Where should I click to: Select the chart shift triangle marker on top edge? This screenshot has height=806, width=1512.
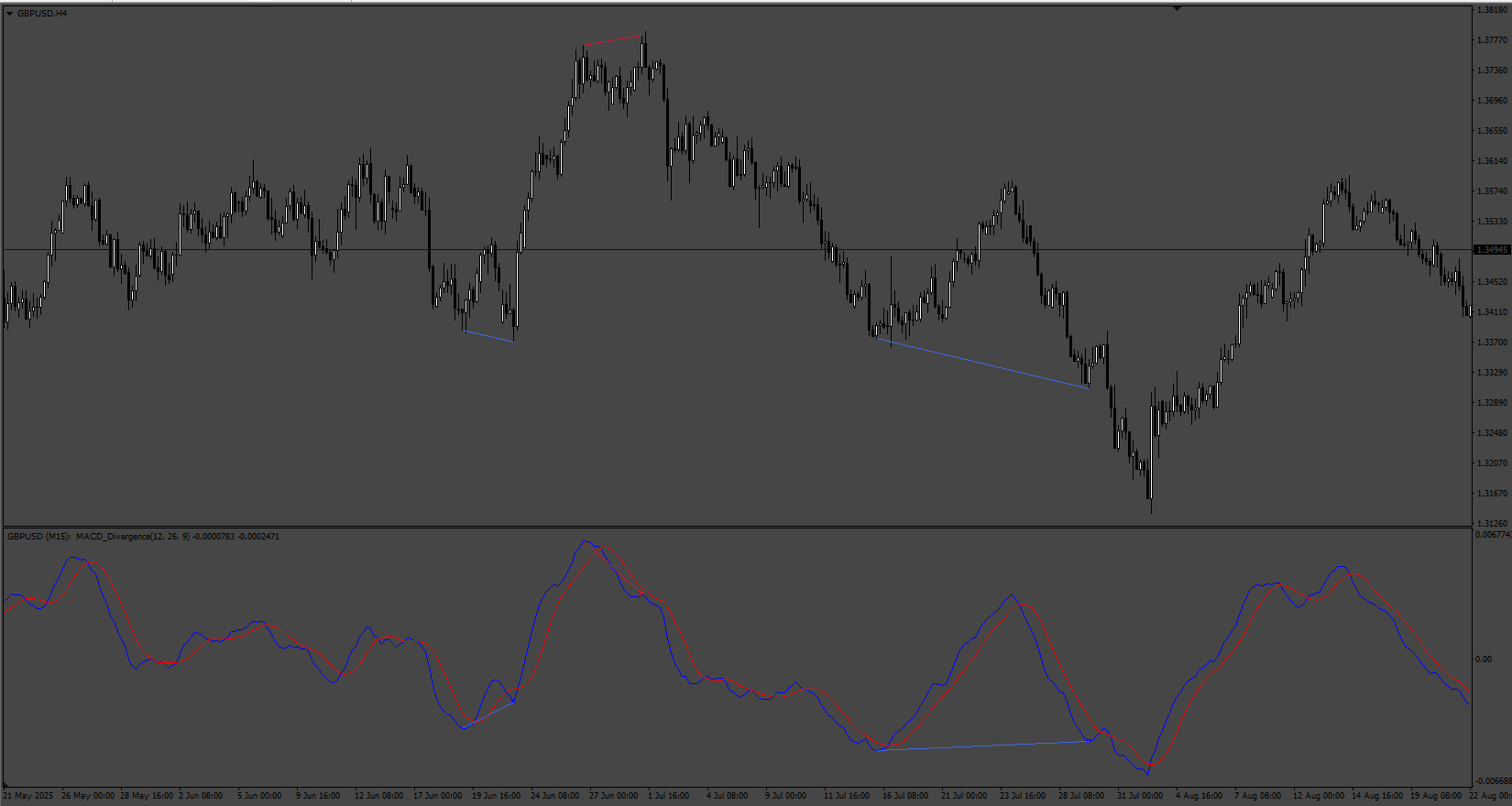pos(1177,8)
